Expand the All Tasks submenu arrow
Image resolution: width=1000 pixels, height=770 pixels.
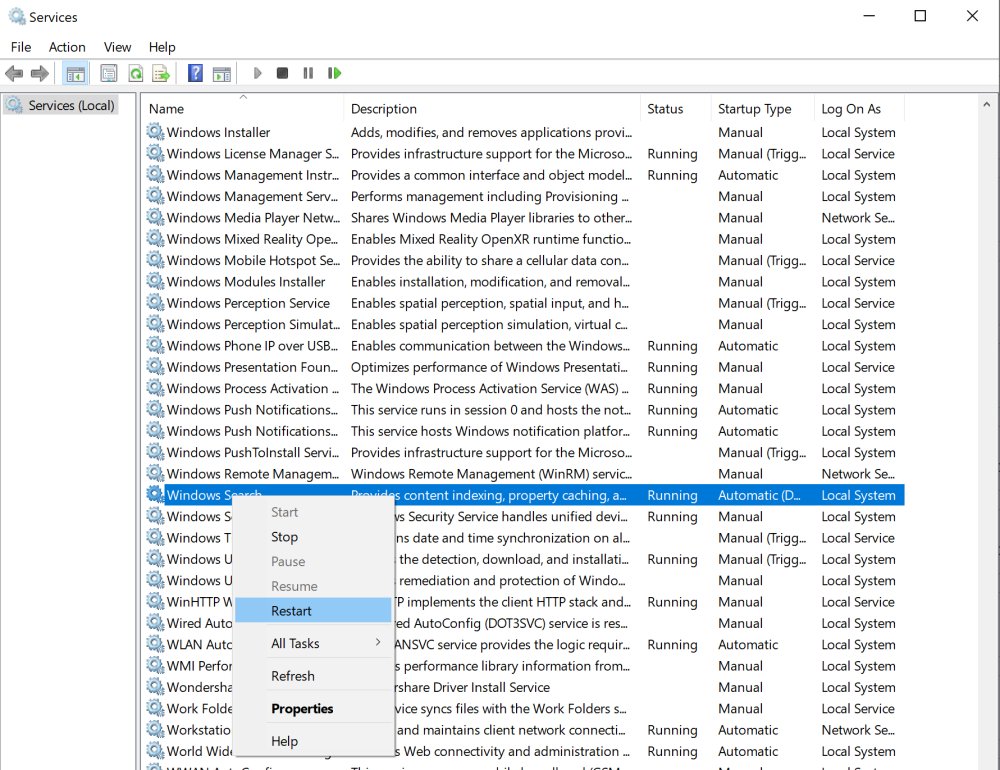[378, 642]
